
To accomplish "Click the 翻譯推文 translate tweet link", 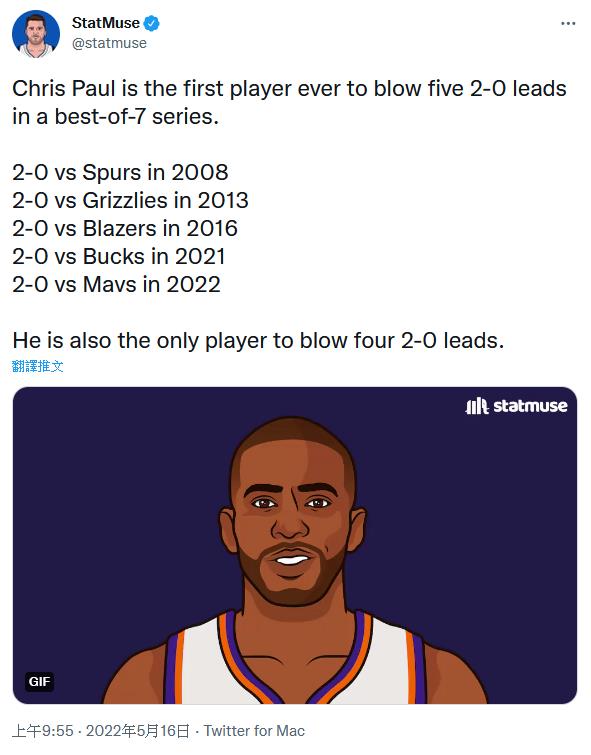I will (38, 366).
